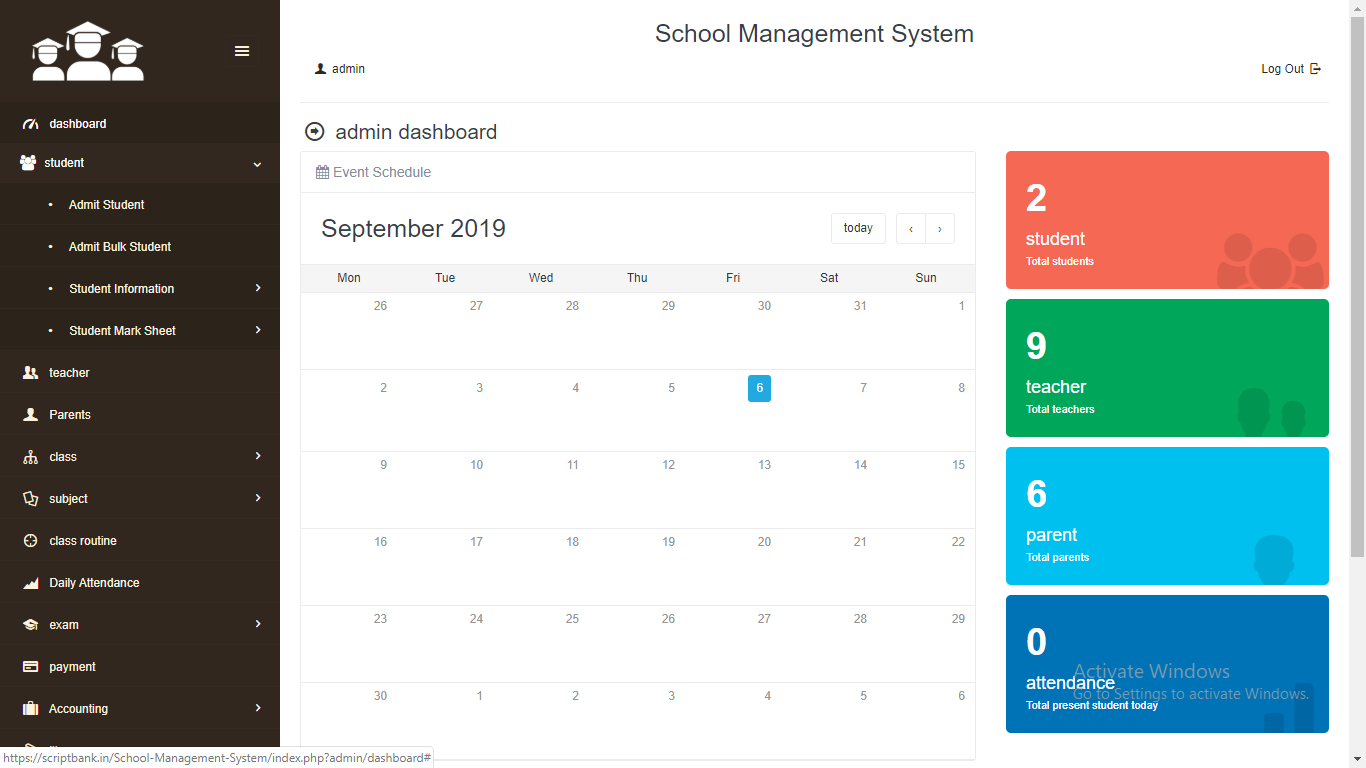The height and width of the screenshot is (768, 1366).
Task: Expand the Accounting menu chevron
Action: coord(258,708)
